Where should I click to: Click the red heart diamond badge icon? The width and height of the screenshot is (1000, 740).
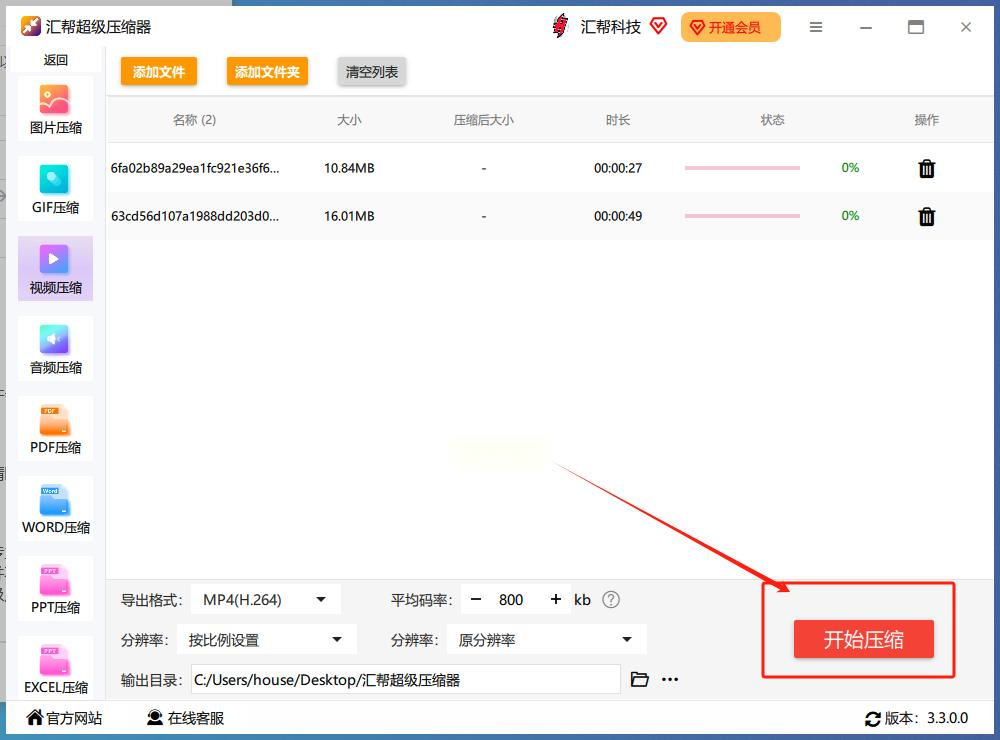click(x=658, y=26)
